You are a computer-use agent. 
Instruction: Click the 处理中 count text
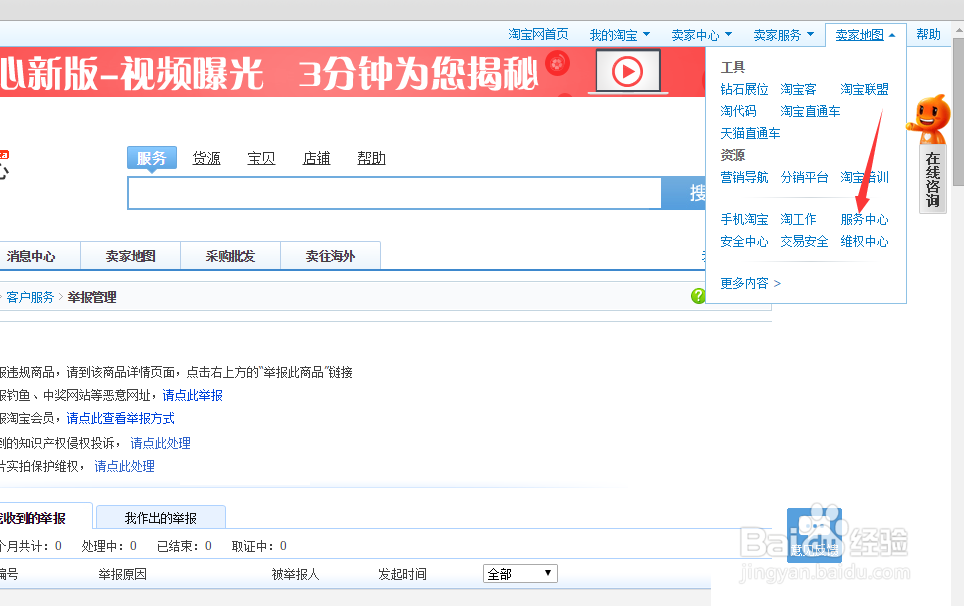point(109,546)
